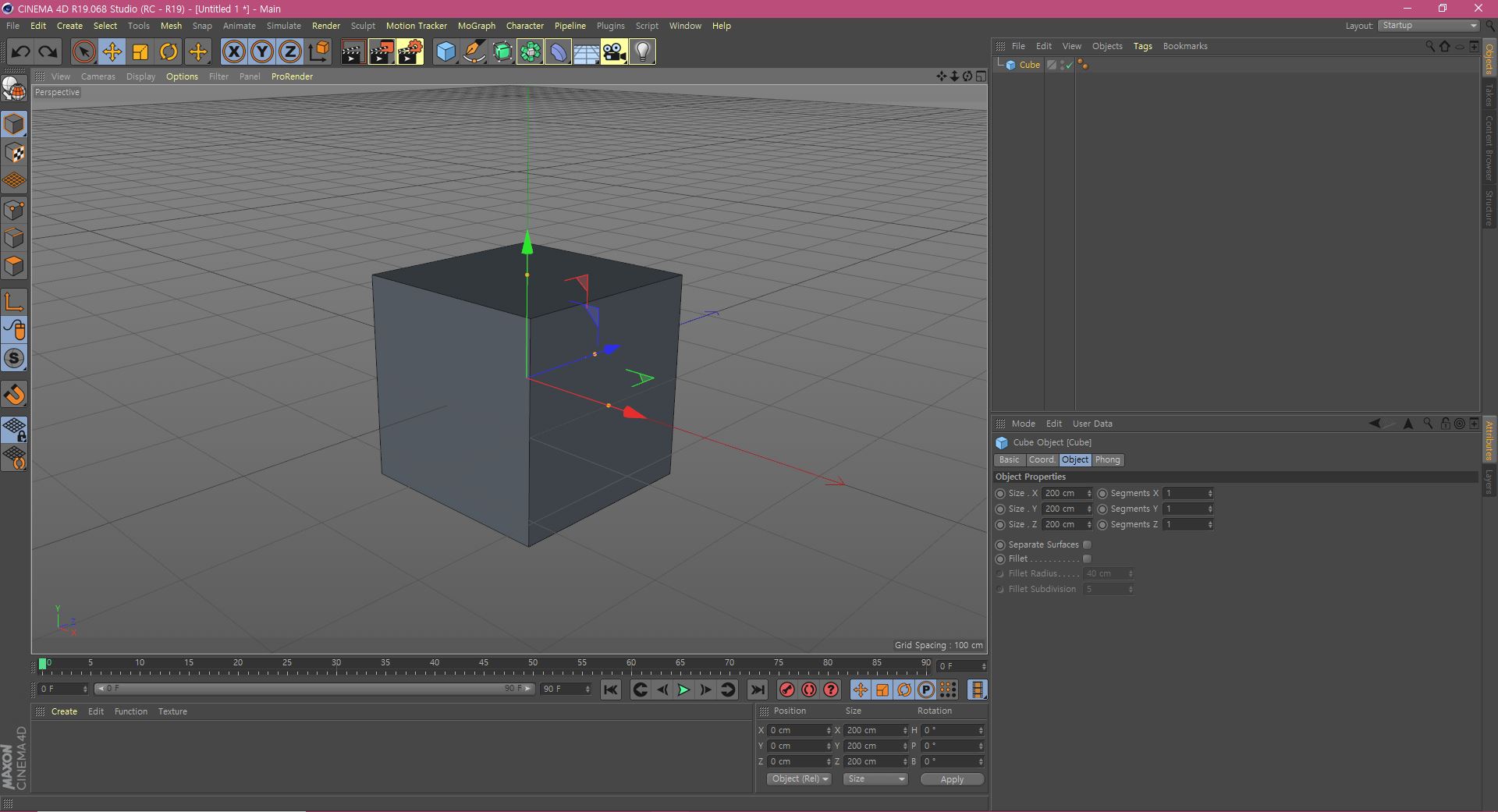Toggle the Z axis lock

click(x=290, y=52)
